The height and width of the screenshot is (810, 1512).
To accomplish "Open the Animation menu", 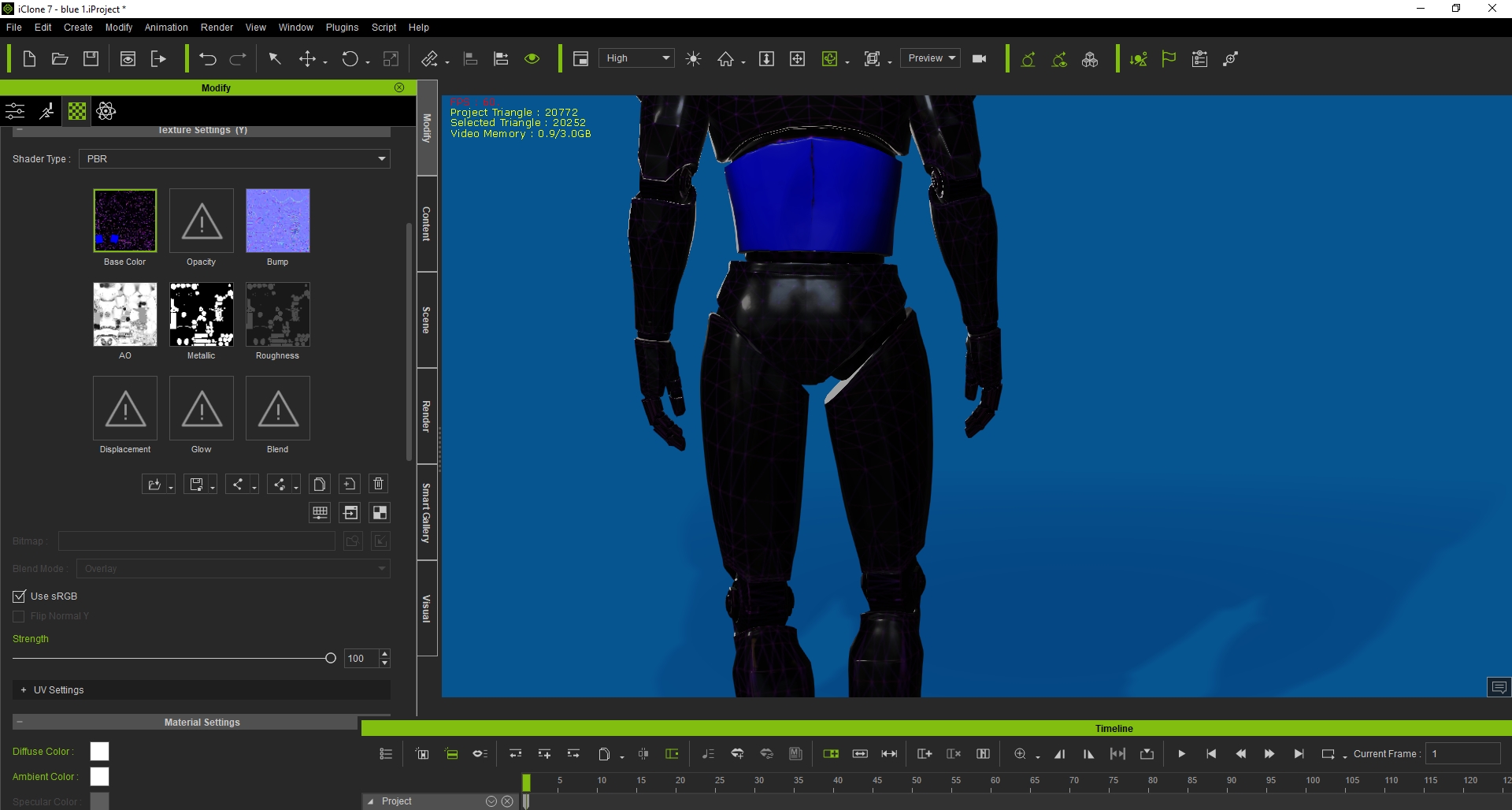I will pos(166,28).
